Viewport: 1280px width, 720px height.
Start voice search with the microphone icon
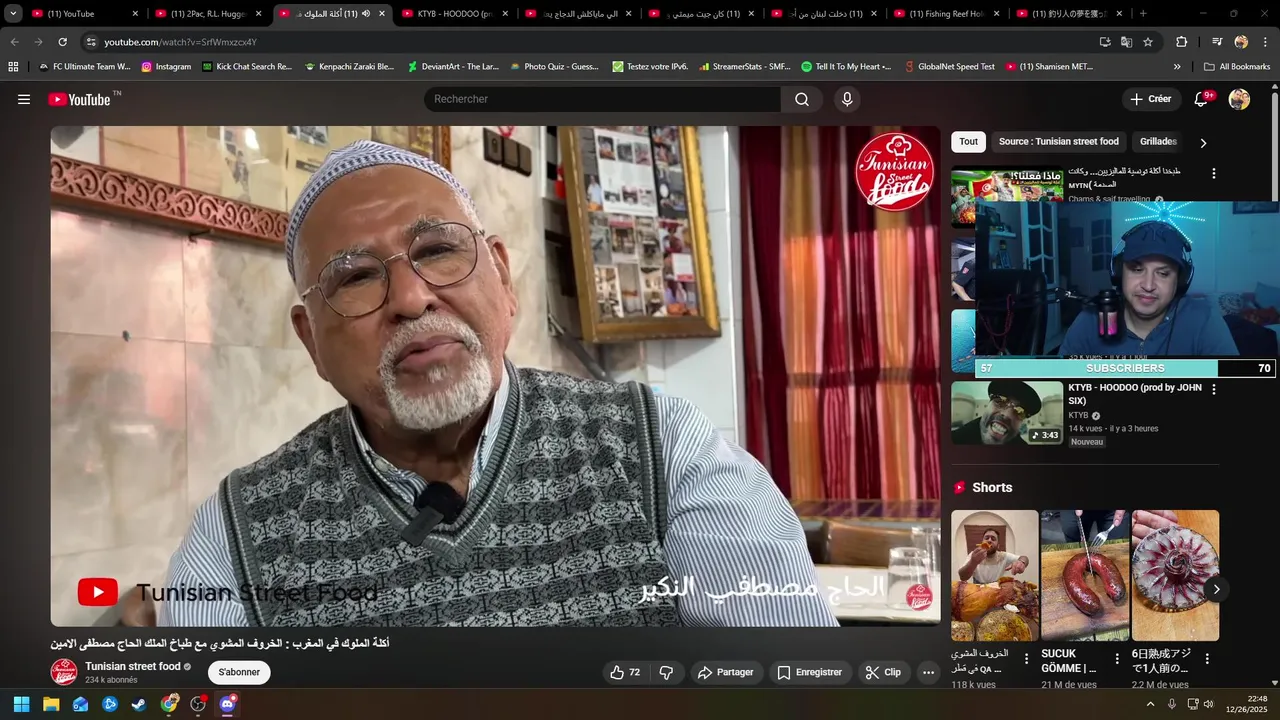847,99
